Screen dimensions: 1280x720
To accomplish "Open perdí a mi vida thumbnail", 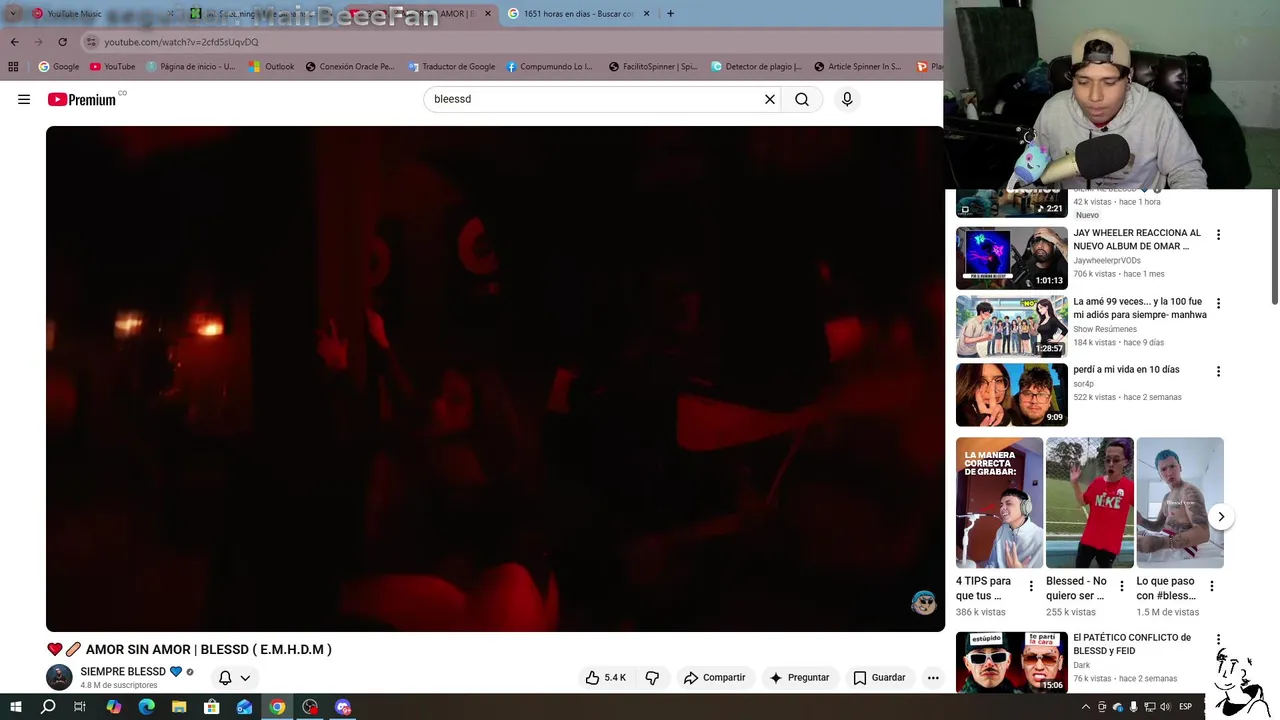I will pos(1011,395).
